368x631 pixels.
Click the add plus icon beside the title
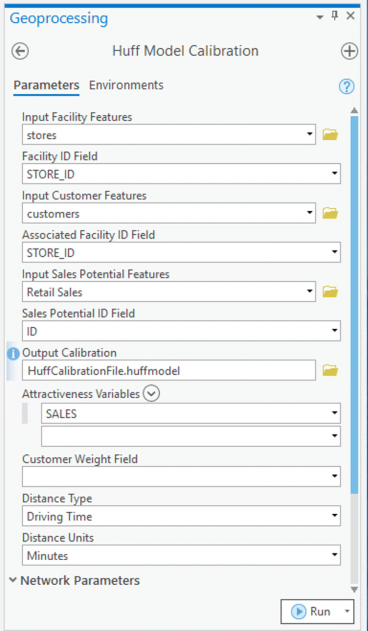pyautogui.click(x=349, y=52)
